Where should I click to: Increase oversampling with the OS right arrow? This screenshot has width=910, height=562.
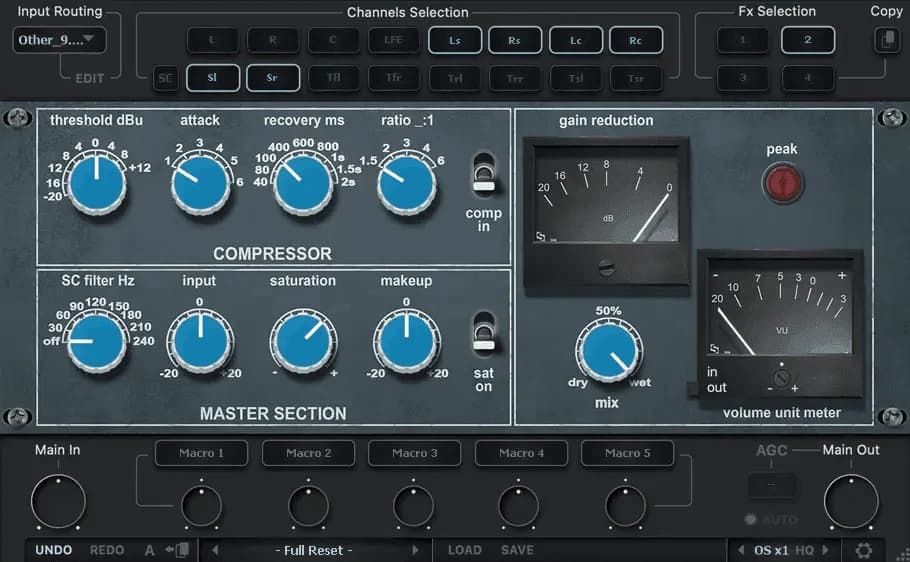pos(834,550)
